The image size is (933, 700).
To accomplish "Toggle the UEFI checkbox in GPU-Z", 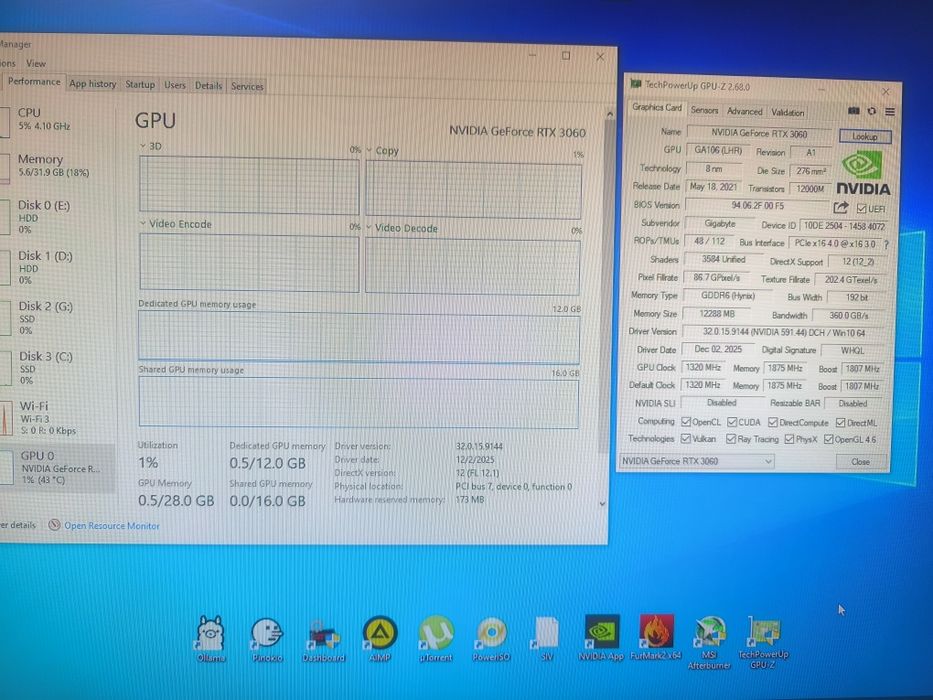I will coord(862,208).
